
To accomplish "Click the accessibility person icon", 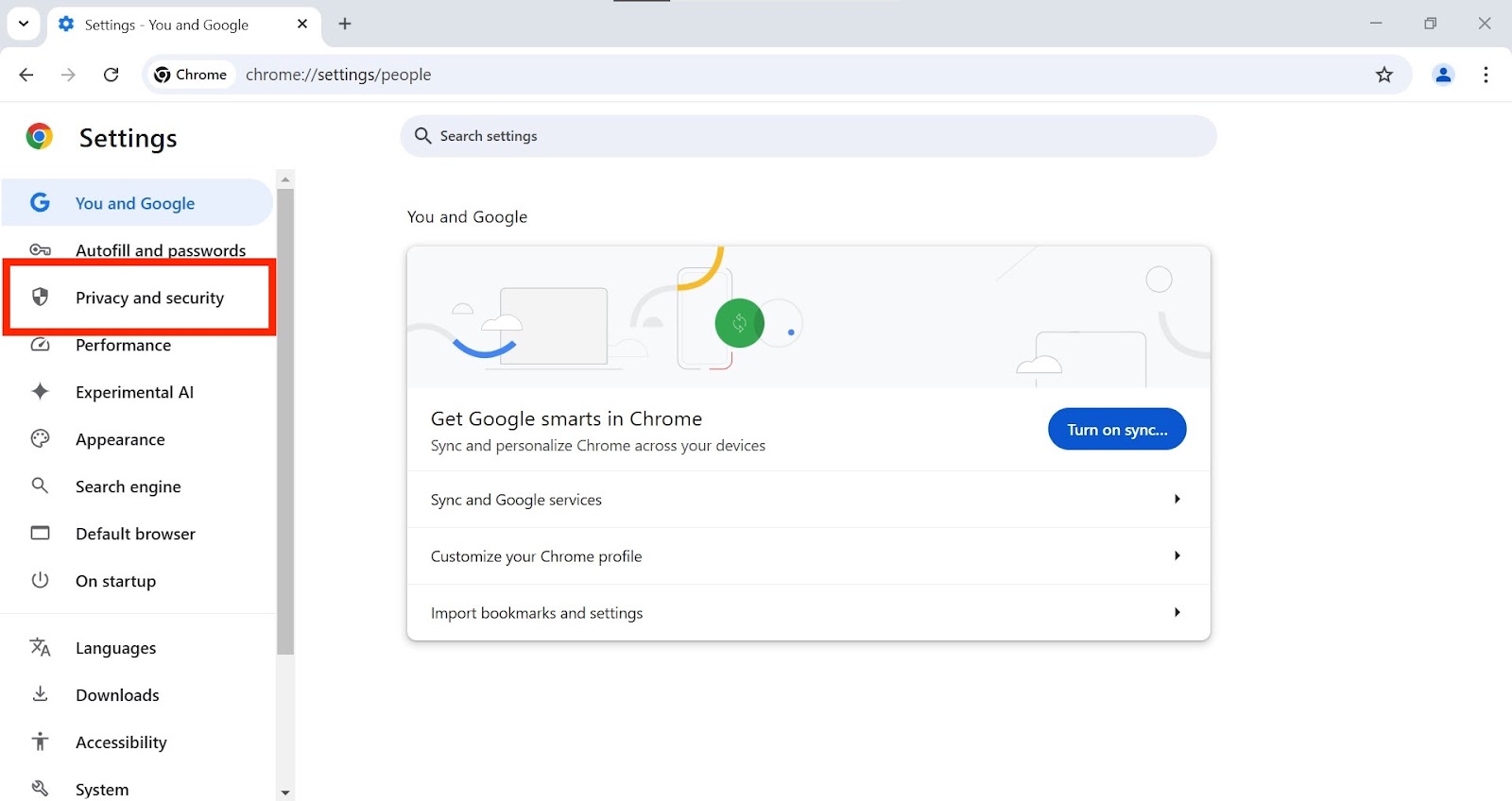I will tap(40, 741).
